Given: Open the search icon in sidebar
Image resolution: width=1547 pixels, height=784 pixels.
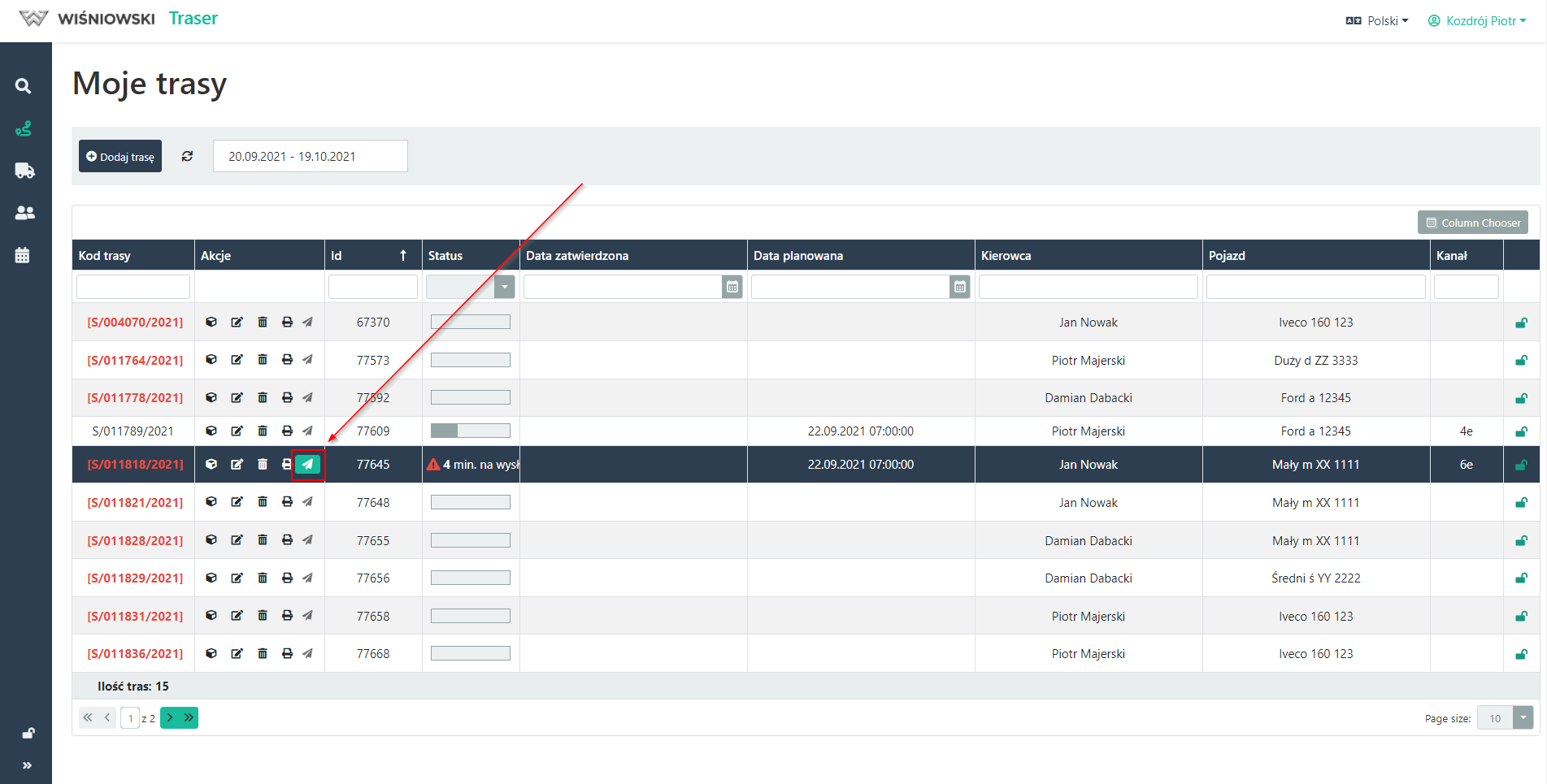Looking at the screenshot, I should (x=24, y=86).
